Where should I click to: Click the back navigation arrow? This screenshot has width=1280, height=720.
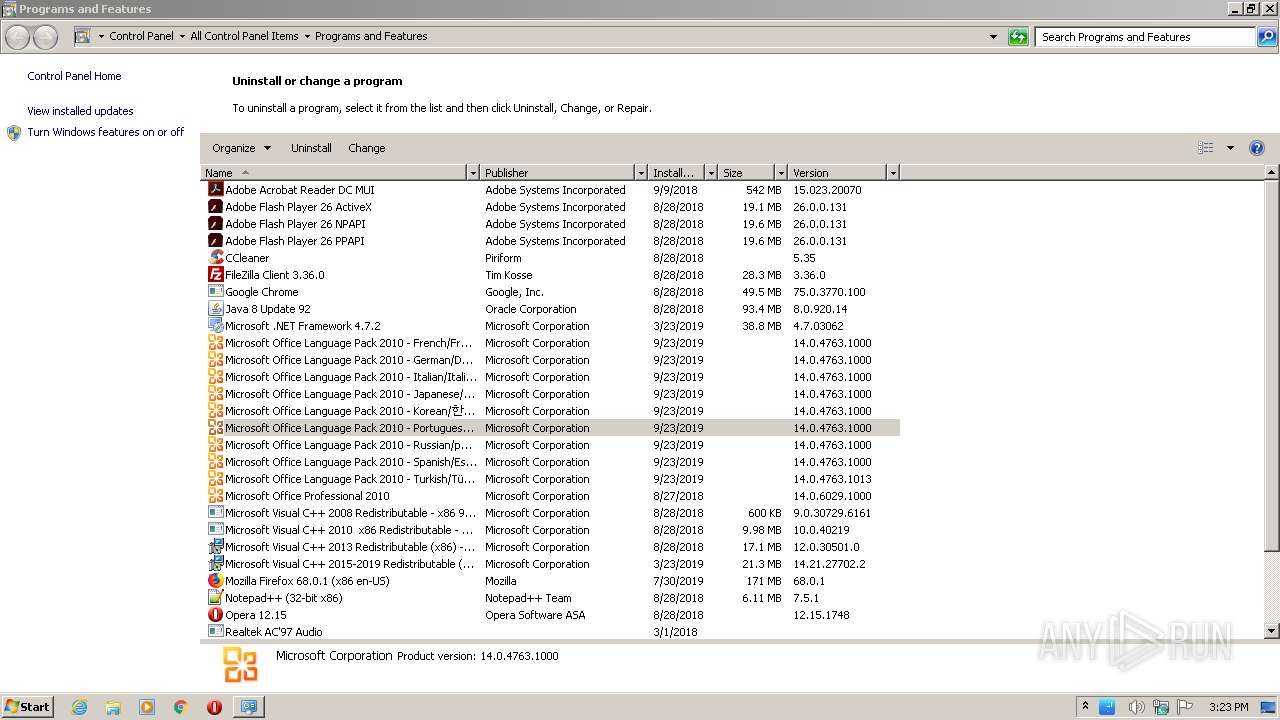pyautogui.click(x=17, y=37)
